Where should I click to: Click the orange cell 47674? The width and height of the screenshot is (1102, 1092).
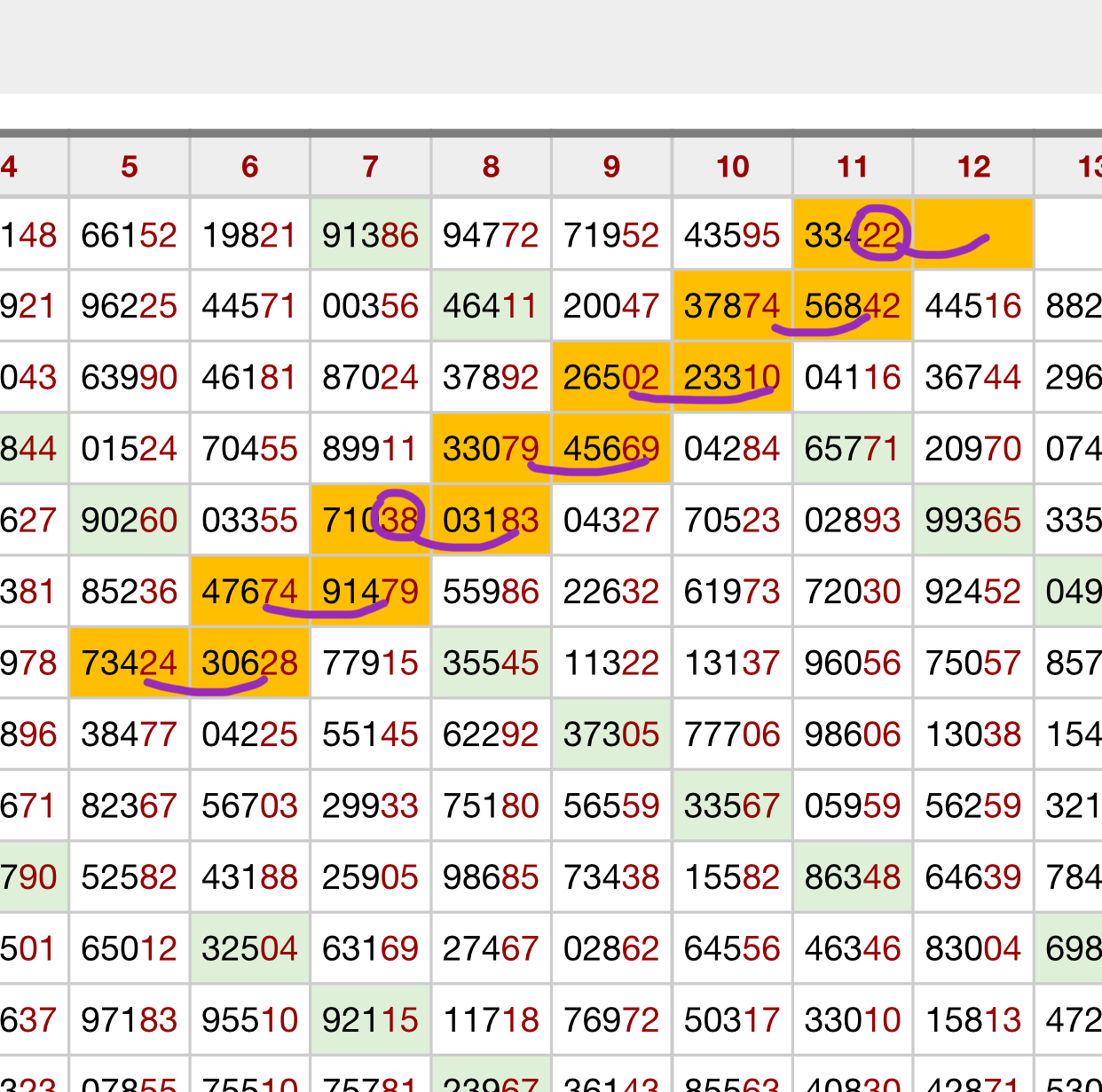tap(249, 592)
